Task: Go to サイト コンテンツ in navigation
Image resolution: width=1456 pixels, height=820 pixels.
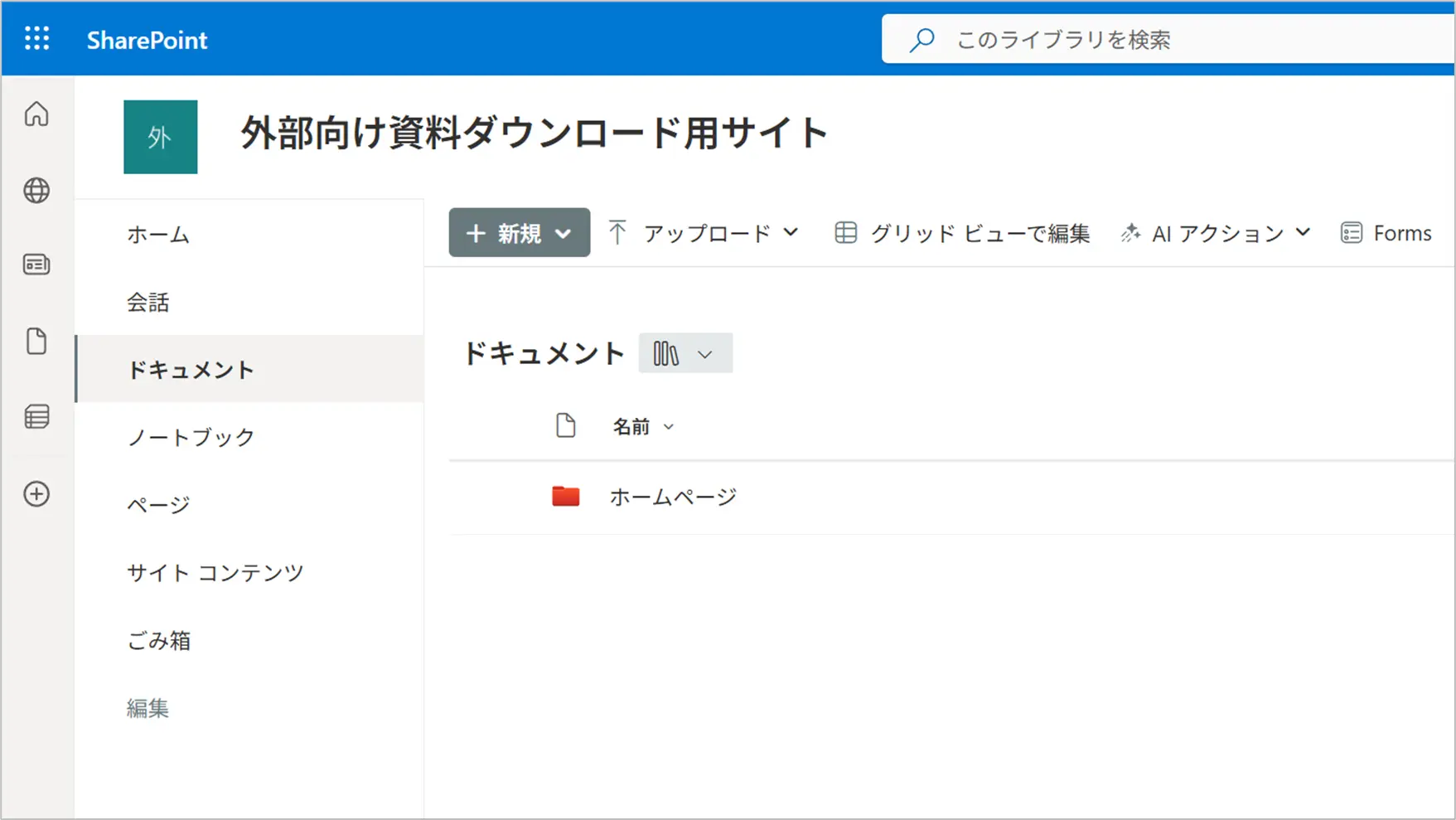Action: tap(215, 573)
